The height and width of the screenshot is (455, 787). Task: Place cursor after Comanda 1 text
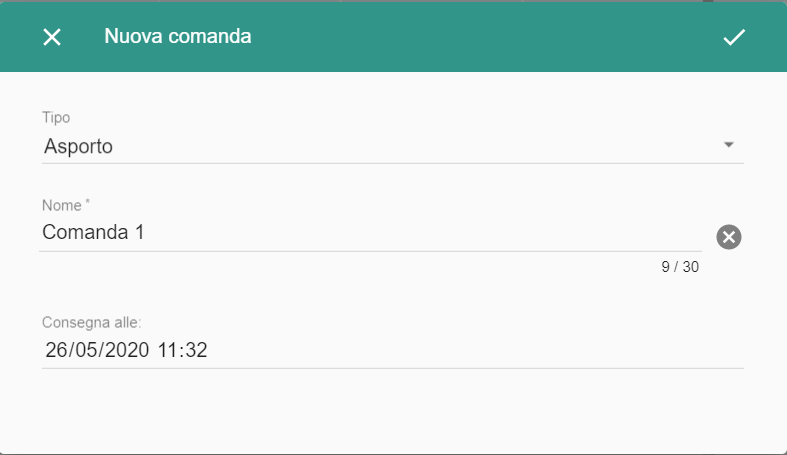pyautogui.click(x=147, y=233)
